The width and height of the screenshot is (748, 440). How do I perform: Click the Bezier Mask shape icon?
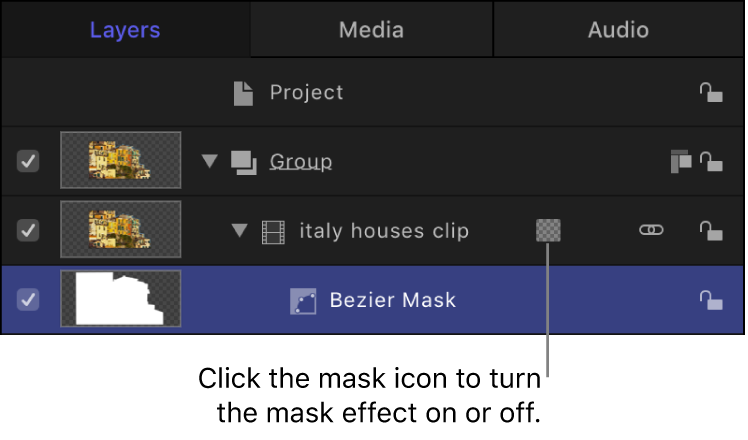tap(303, 299)
